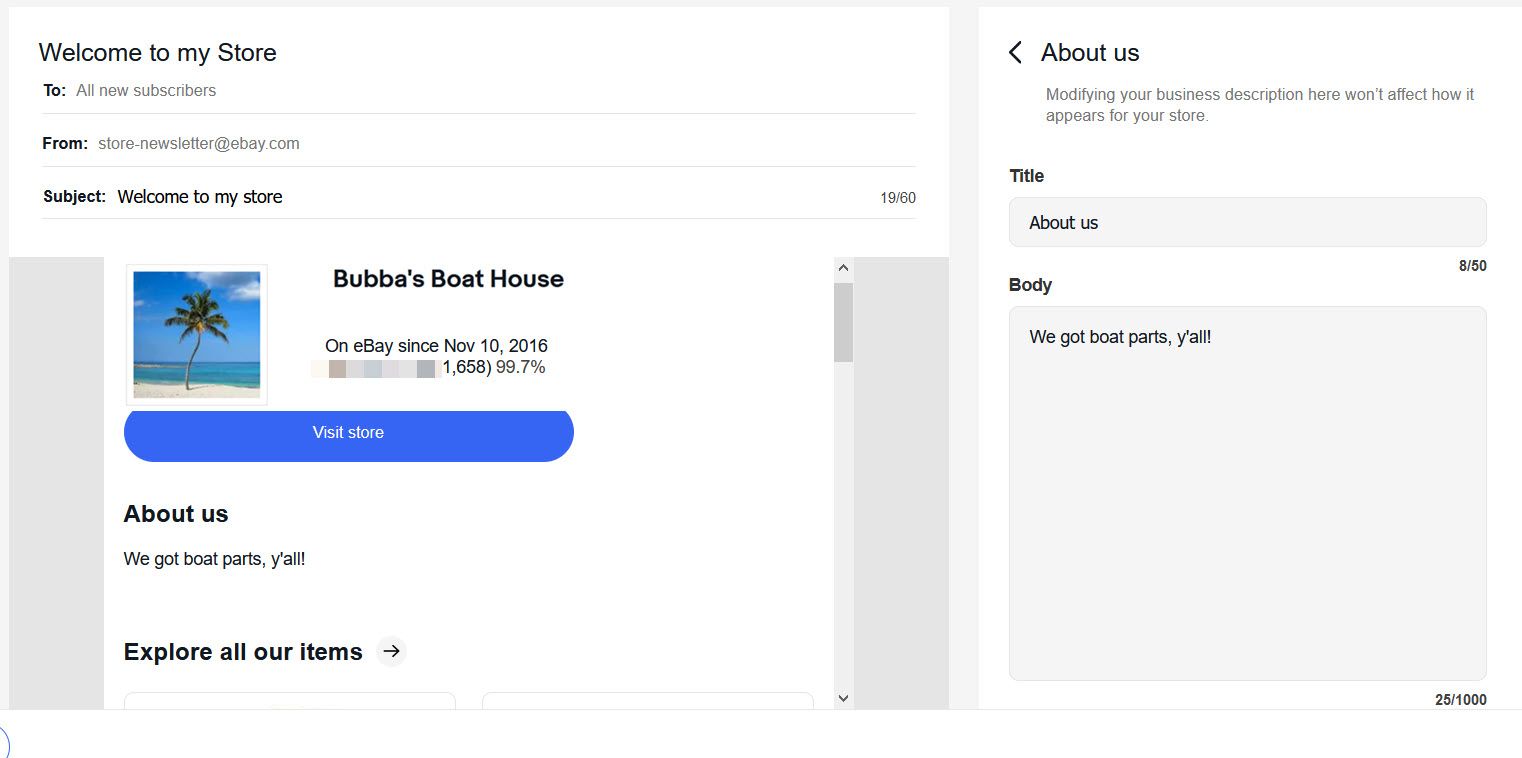Click the preview pane scrollbar thumb
1522x758 pixels.
click(843, 322)
